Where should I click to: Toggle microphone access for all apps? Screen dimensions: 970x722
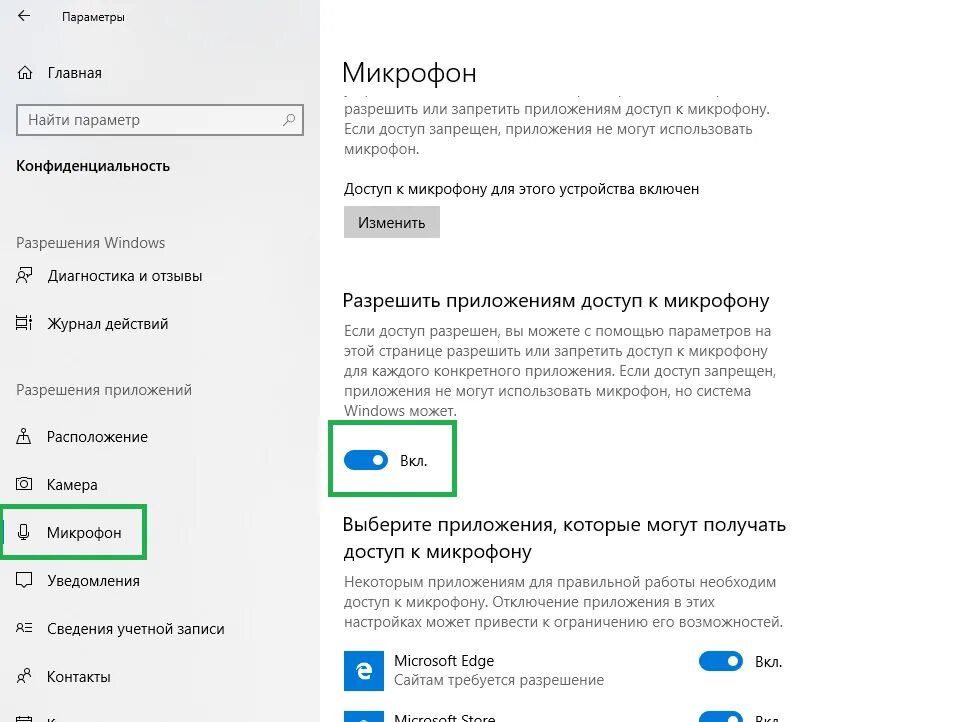coord(366,460)
